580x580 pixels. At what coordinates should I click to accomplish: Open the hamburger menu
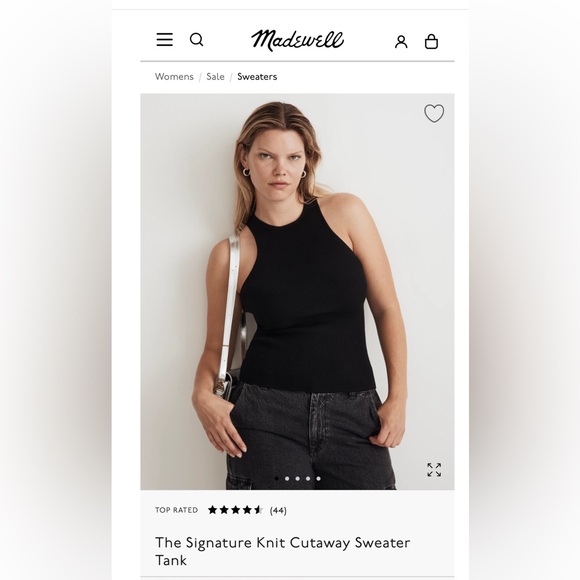click(165, 40)
